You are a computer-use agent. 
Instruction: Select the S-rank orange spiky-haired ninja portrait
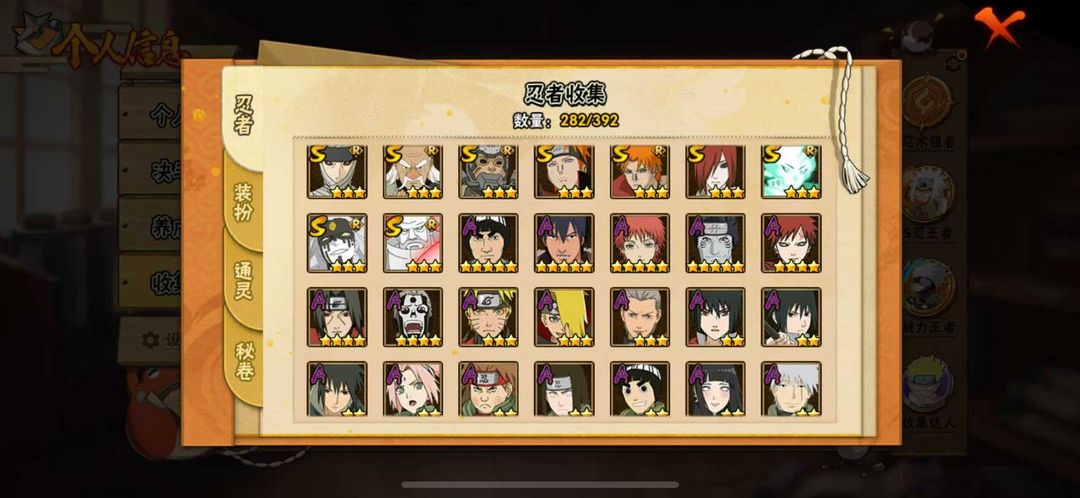(640, 172)
